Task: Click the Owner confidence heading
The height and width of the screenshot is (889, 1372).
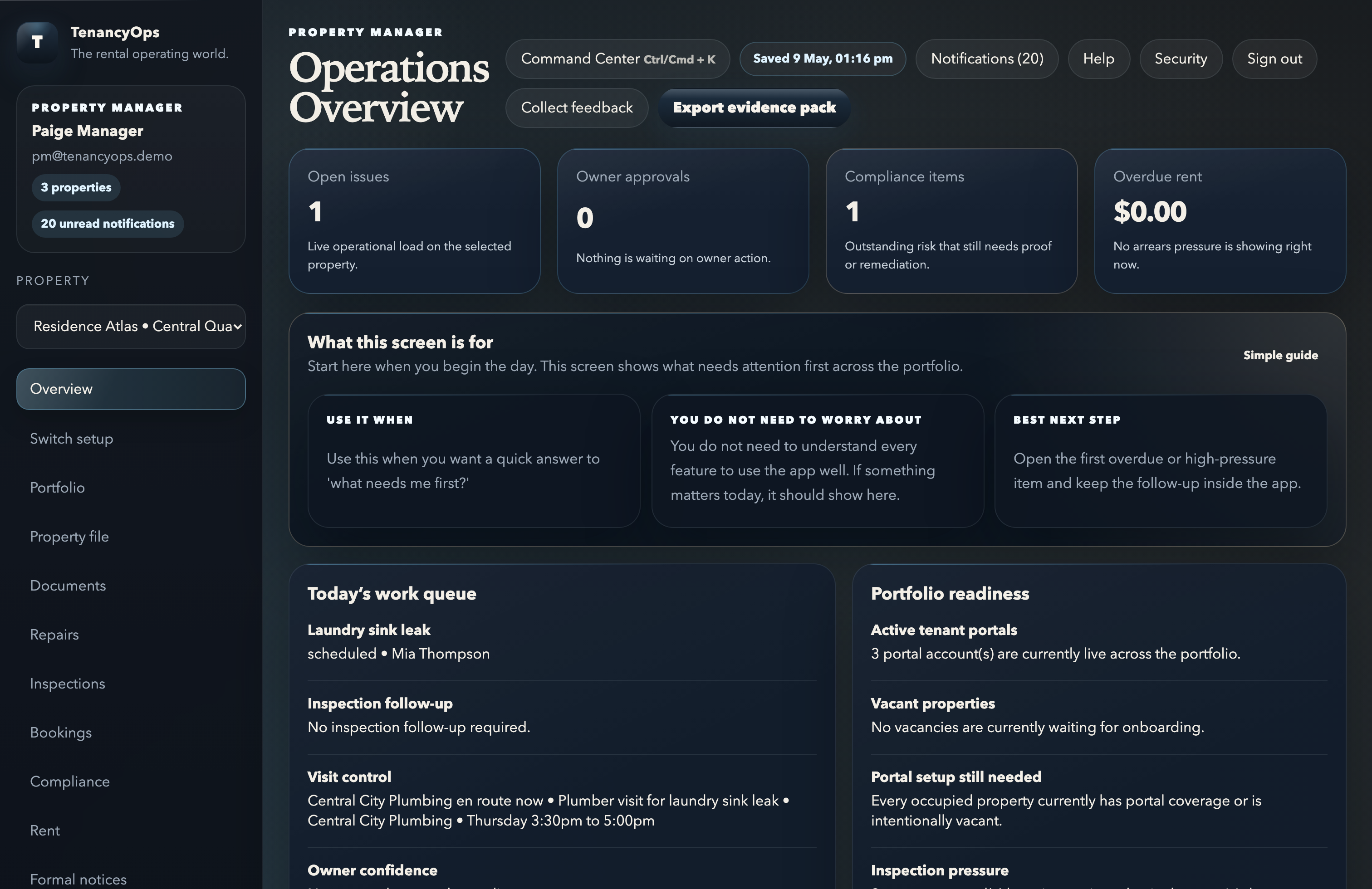Action: pos(372,870)
